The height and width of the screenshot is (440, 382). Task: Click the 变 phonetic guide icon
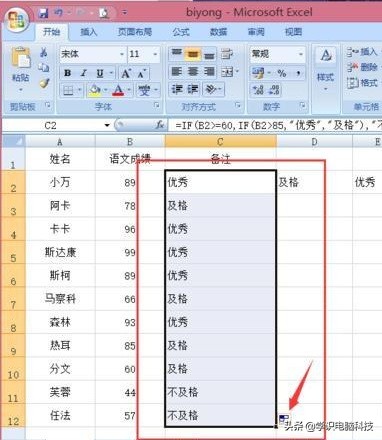[144, 90]
